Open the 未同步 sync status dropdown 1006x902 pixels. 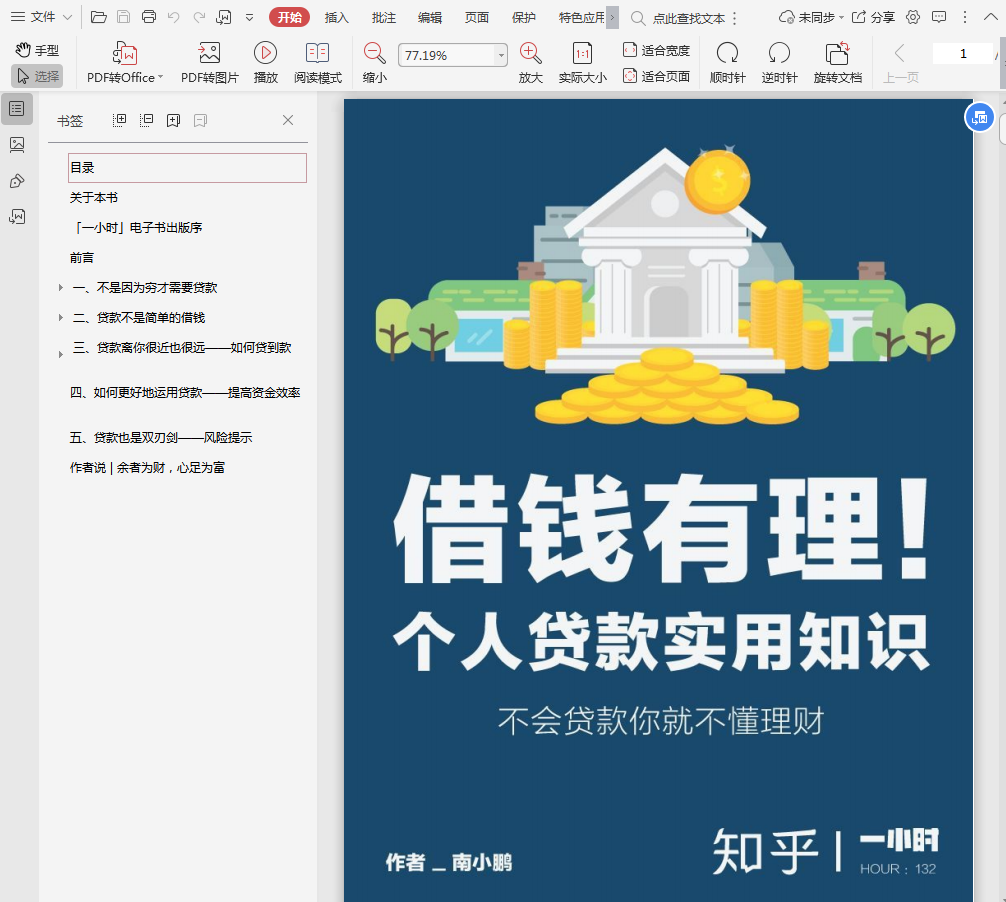[x=811, y=17]
